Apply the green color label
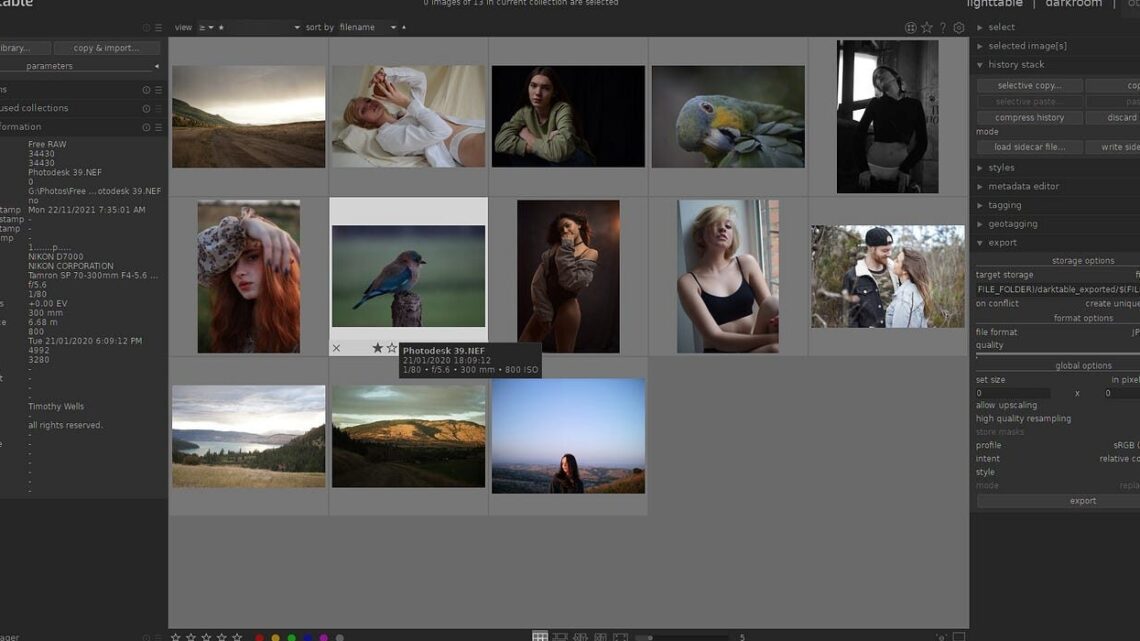1140x641 pixels. (x=292, y=637)
